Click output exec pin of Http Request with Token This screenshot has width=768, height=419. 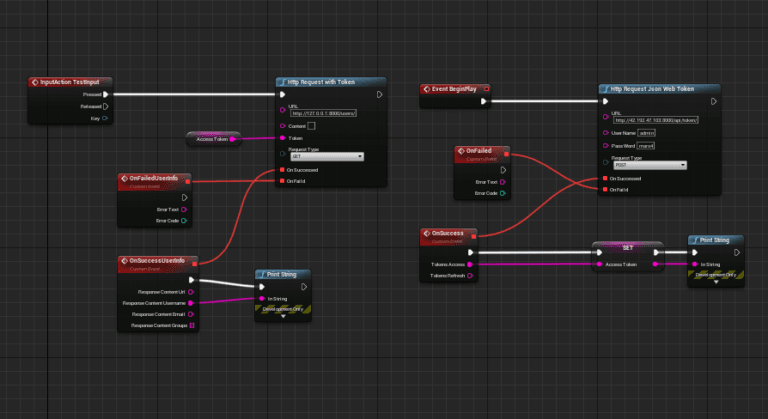(379, 95)
